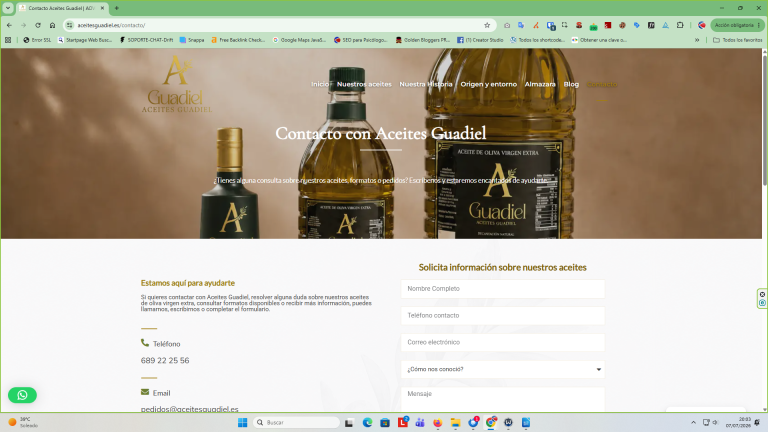Open 'Nuestra Historia' menu item
The height and width of the screenshot is (432, 768).
tap(426, 84)
